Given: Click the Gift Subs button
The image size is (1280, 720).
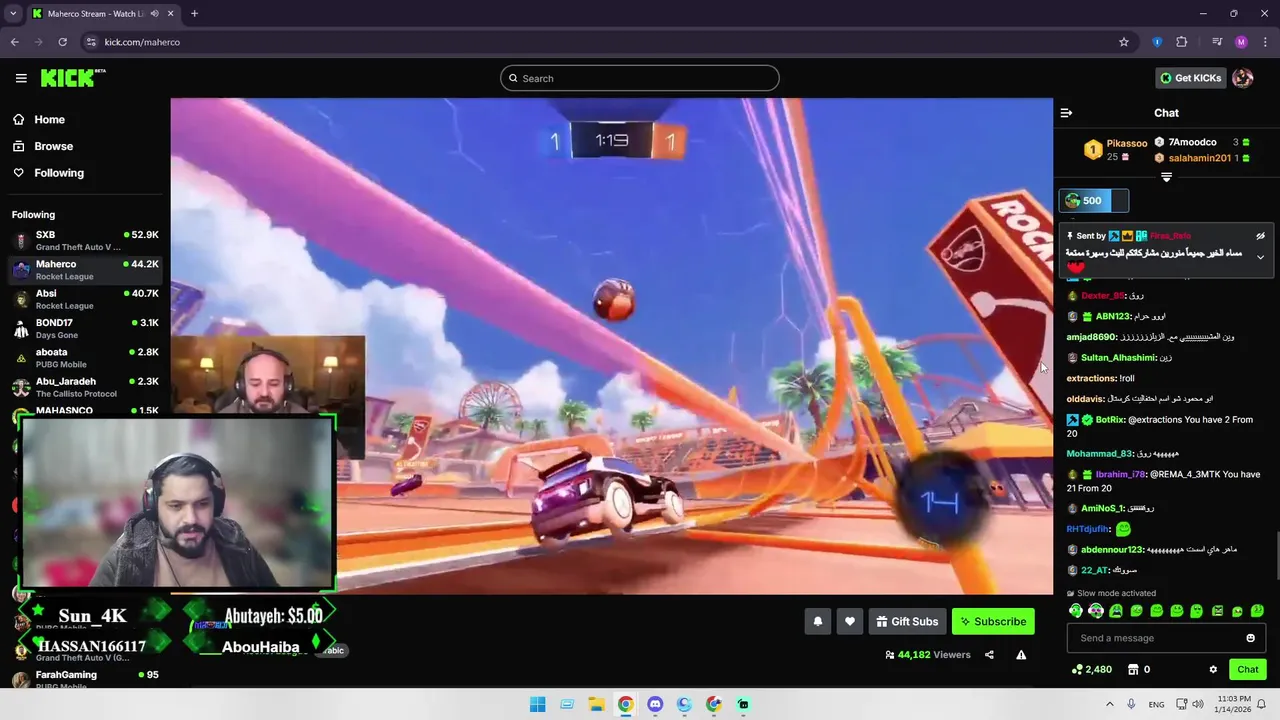Looking at the screenshot, I should point(907,621).
